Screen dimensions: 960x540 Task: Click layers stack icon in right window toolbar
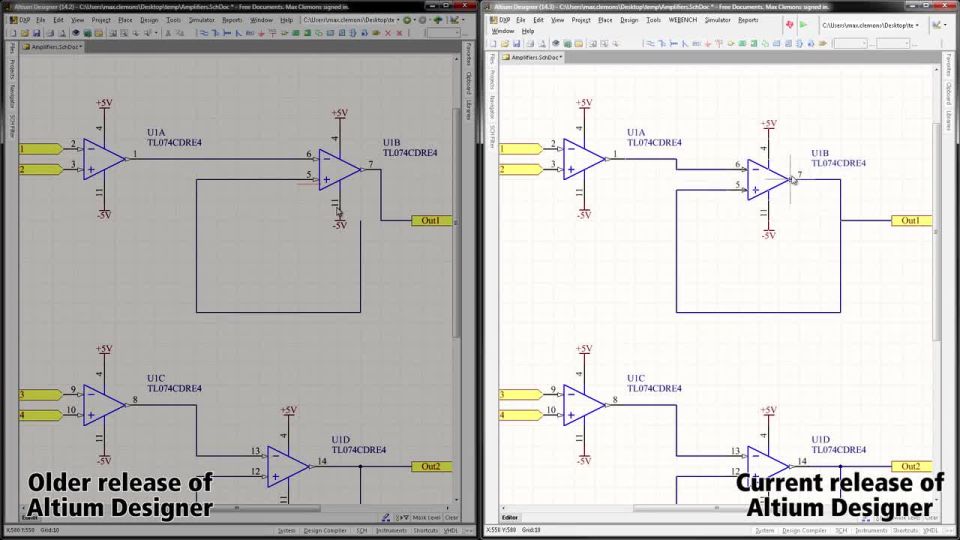[555, 43]
